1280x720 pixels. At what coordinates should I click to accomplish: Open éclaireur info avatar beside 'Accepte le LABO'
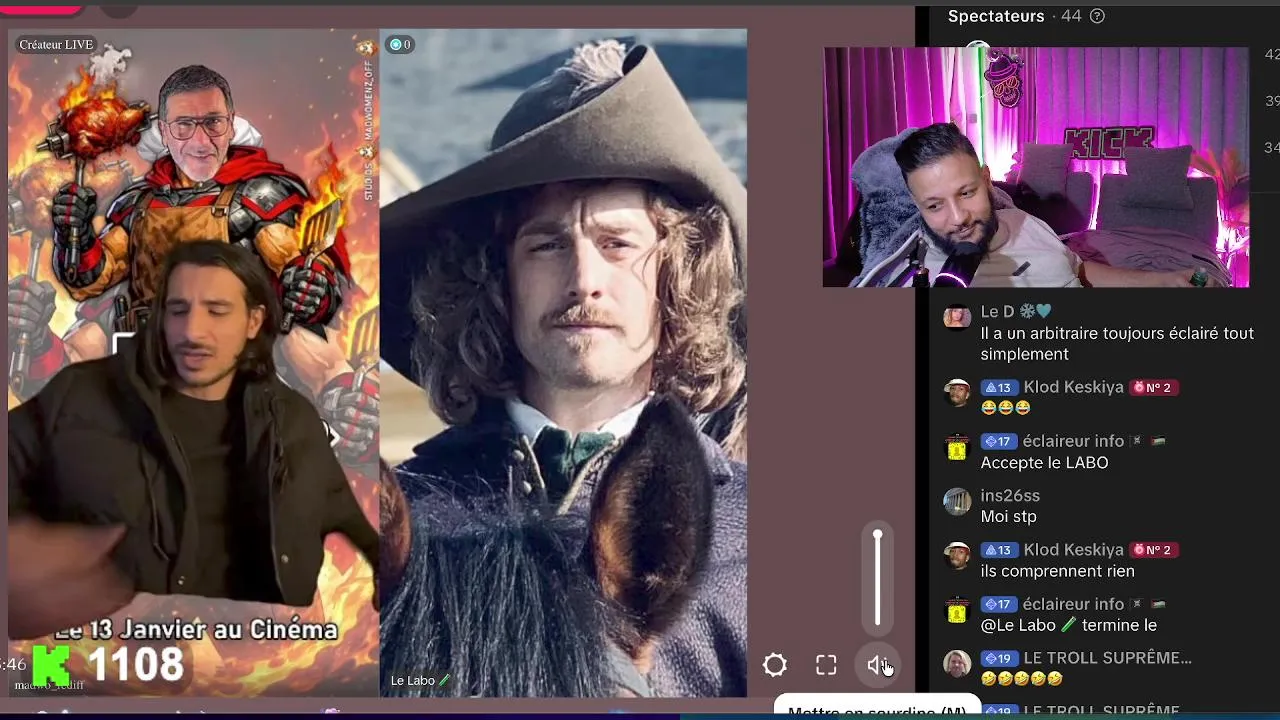pos(957,447)
